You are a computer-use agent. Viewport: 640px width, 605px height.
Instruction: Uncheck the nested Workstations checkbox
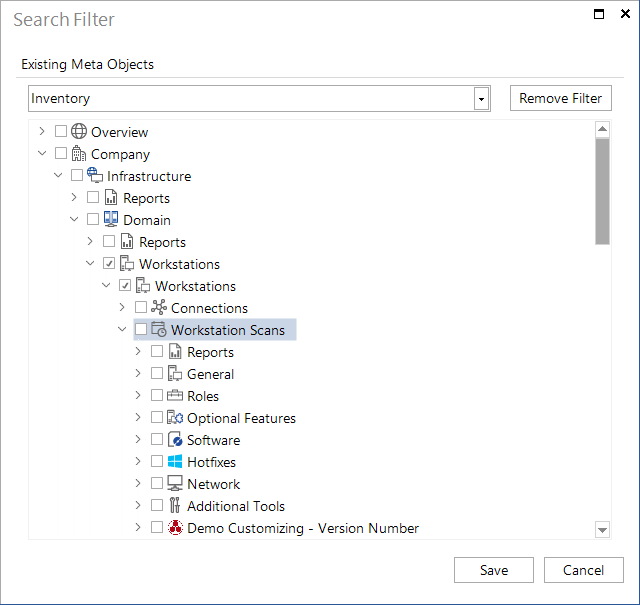(124, 285)
